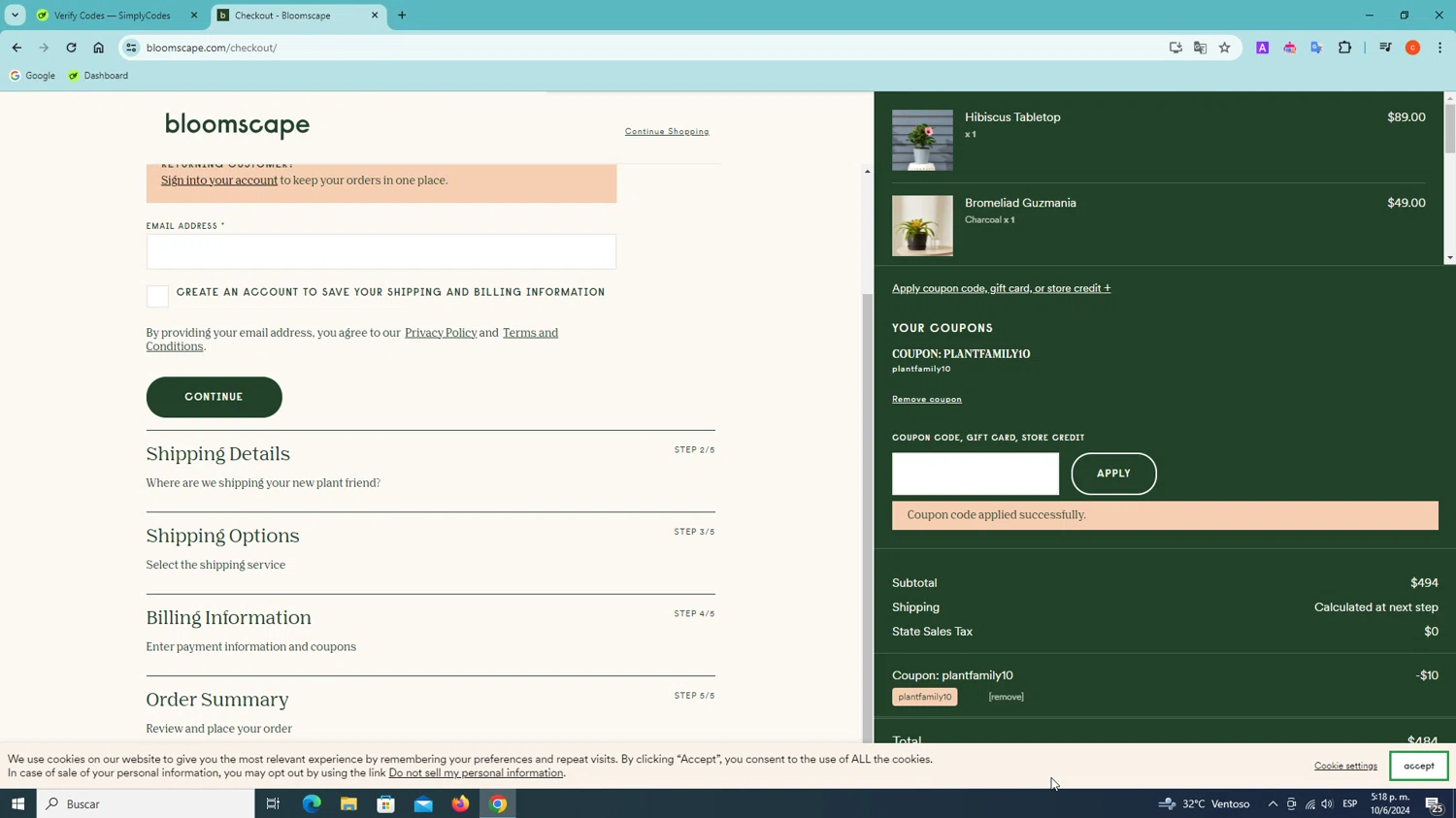View site information icon in address bar
The height and width of the screenshot is (818, 1456).
[x=131, y=48]
